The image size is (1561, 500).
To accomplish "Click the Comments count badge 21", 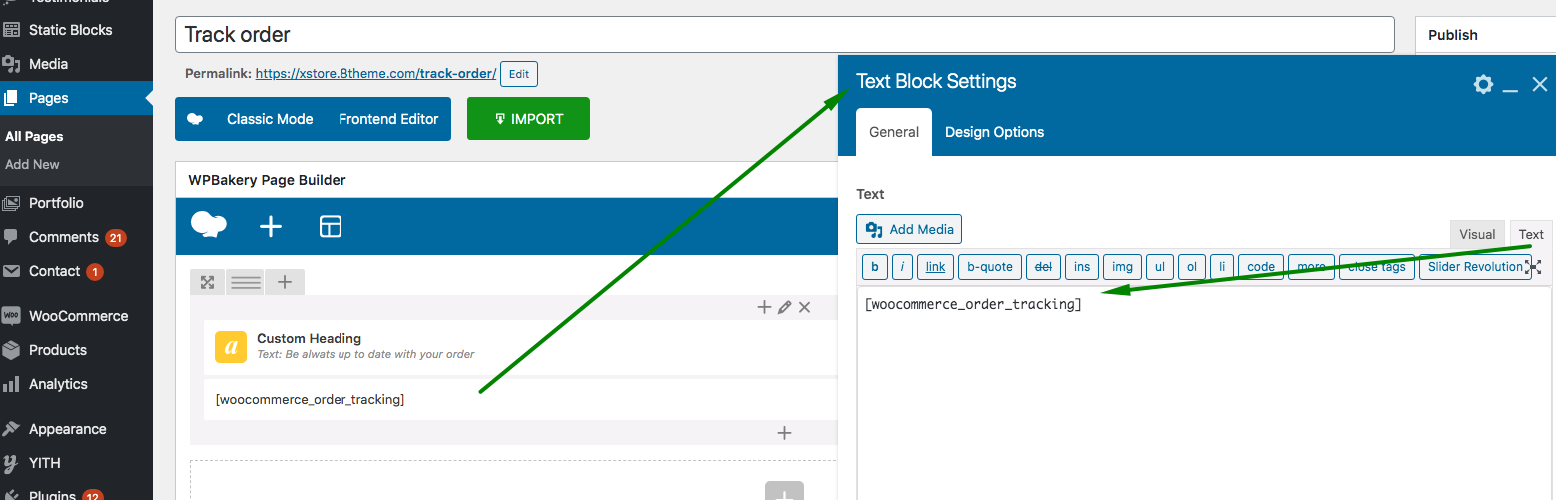I will (x=116, y=238).
